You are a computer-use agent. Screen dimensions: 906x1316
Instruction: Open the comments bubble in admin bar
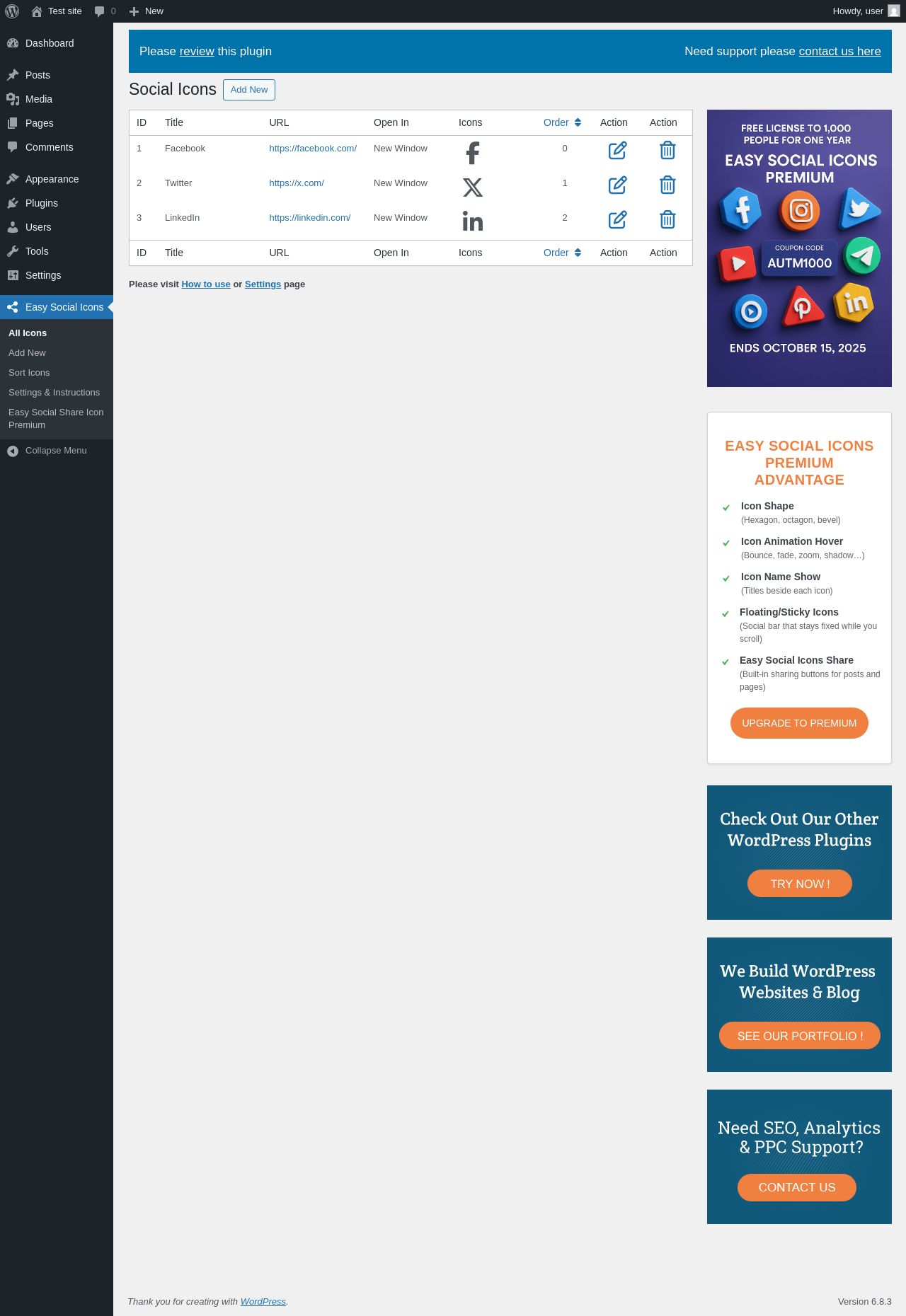pos(105,11)
